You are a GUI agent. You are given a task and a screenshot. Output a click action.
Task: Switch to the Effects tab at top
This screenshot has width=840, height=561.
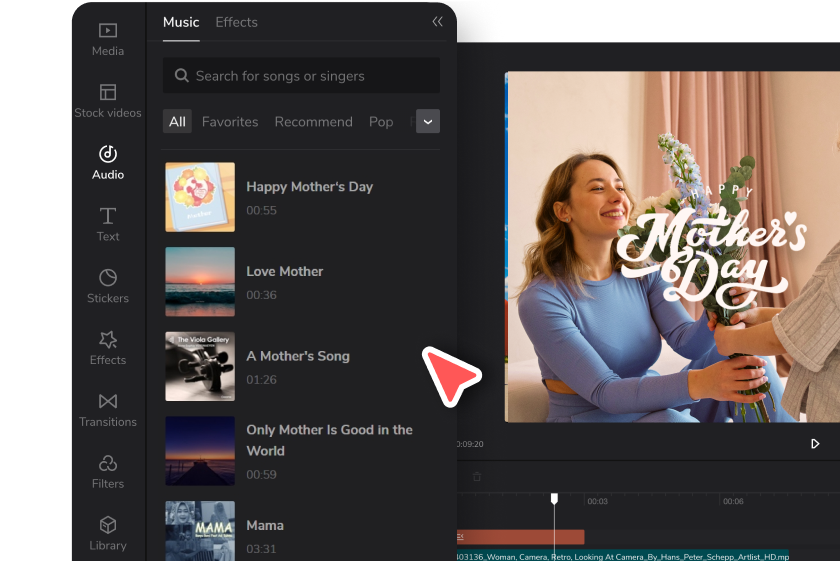pyautogui.click(x=236, y=22)
